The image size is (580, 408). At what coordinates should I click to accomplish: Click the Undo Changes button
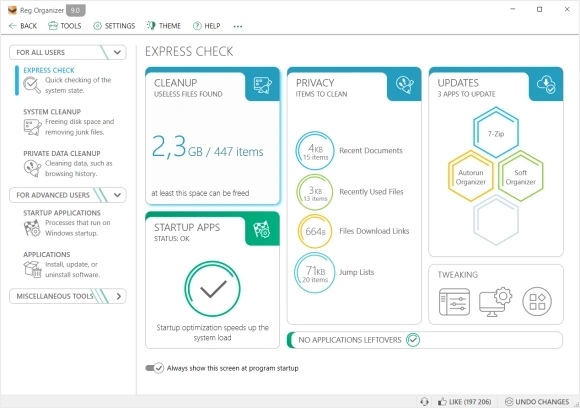coord(537,402)
